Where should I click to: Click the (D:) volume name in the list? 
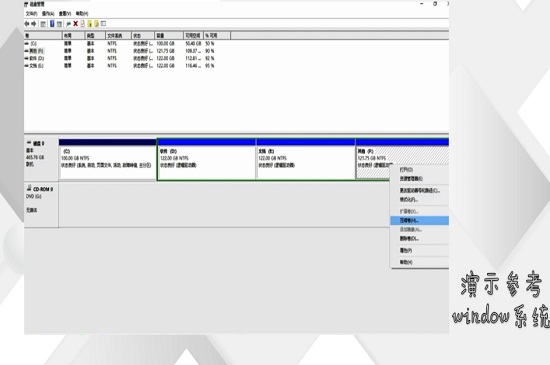37,58
